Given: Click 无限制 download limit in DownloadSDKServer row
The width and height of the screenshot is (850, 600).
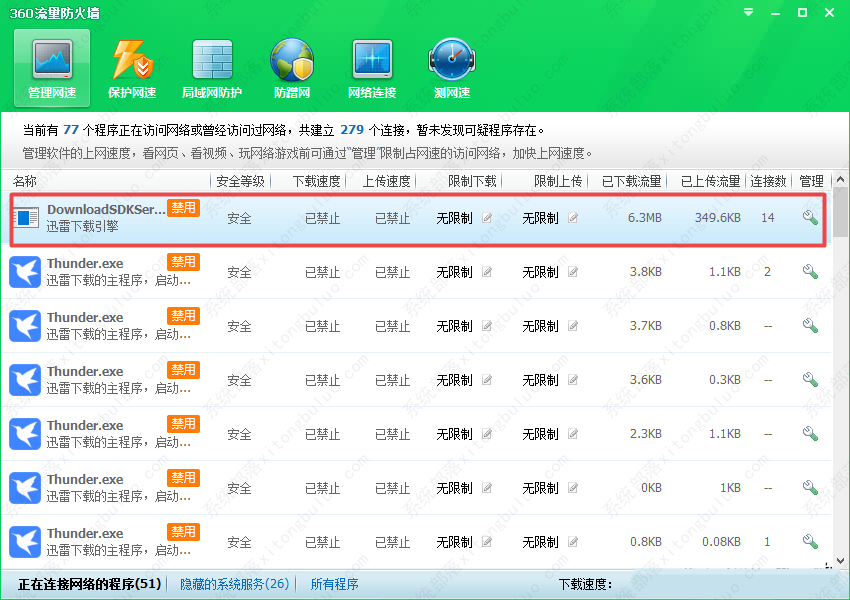Looking at the screenshot, I should [x=454, y=218].
